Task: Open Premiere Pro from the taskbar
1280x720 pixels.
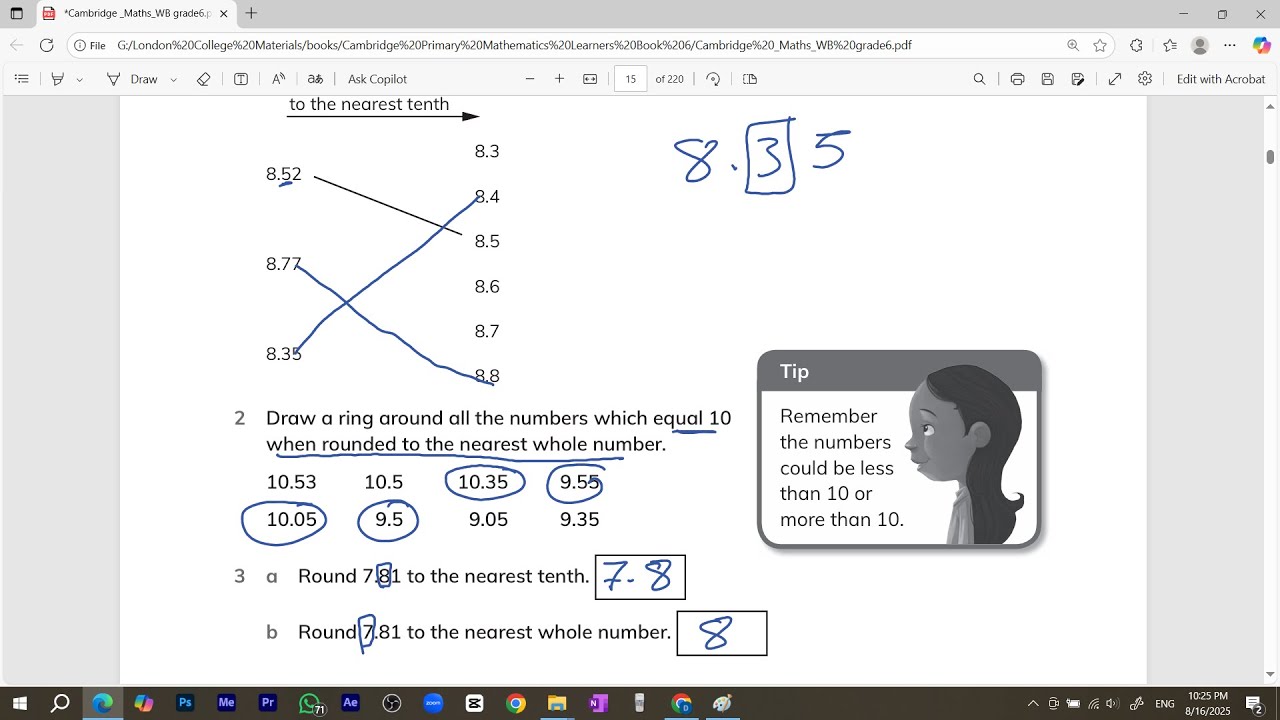Action: (x=267, y=703)
